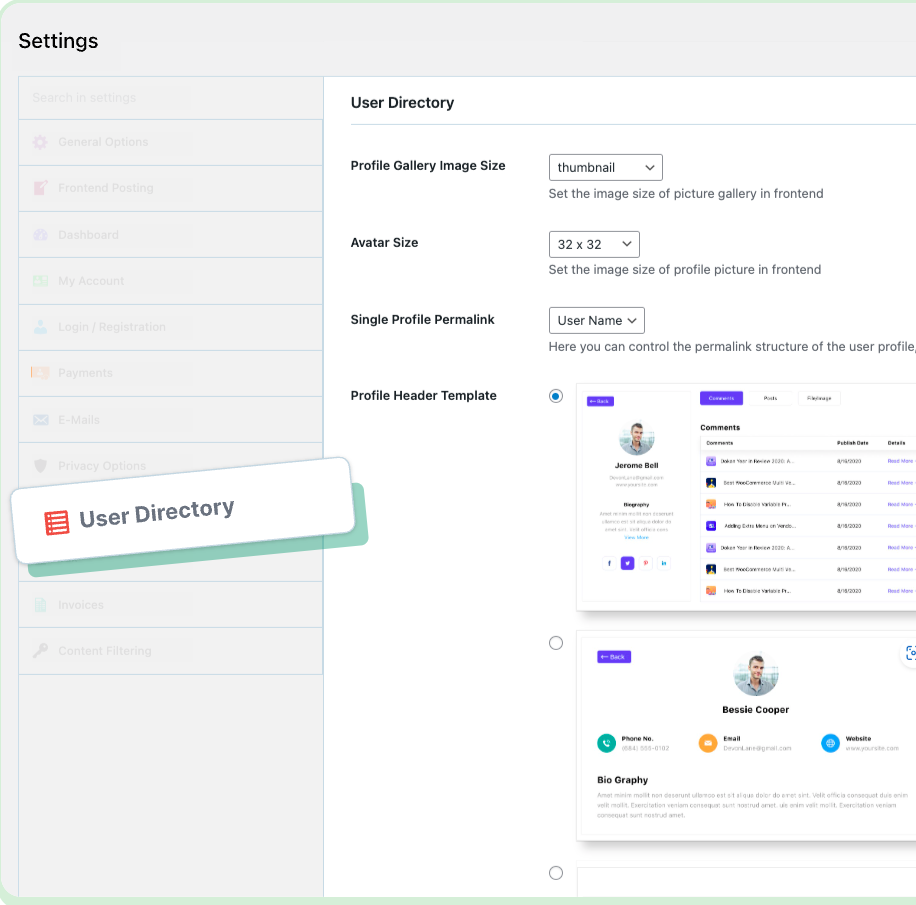The height and width of the screenshot is (905, 916).
Task: Click the Comments tab in first template preview
Action: [x=721, y=398]
